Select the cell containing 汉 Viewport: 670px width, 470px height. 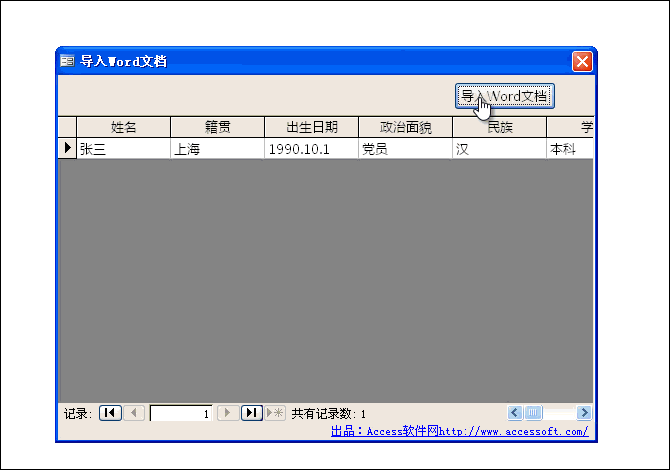click(x=500, y=148)
